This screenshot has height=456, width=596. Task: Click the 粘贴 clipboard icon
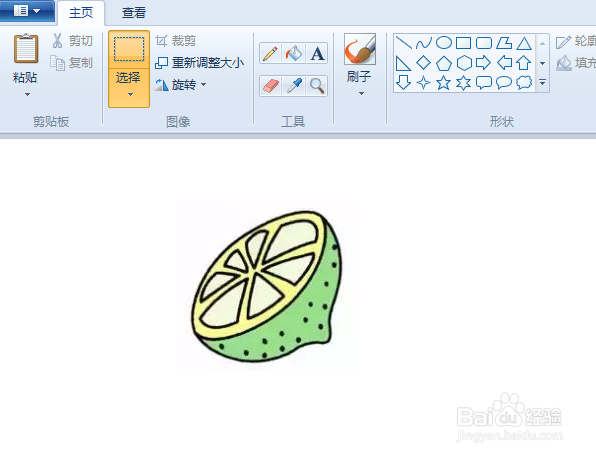[x=26, y=48]
